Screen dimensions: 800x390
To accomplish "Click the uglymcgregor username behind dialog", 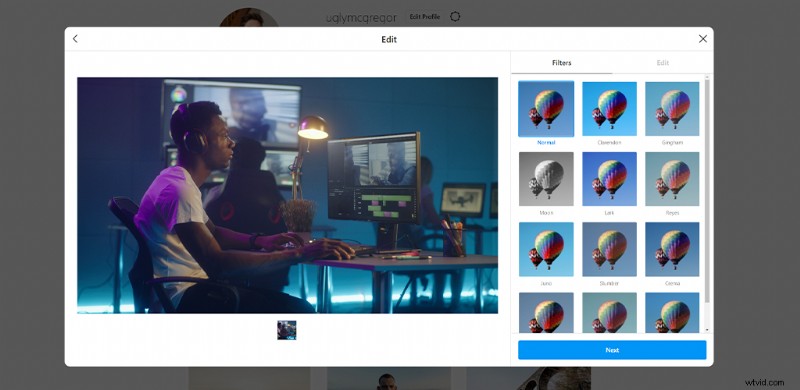I will click(361, 17).
